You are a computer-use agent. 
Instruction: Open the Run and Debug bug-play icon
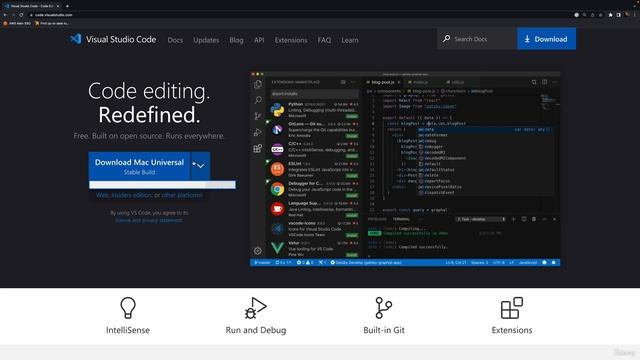pyautogui.click(x=256, y=308)
